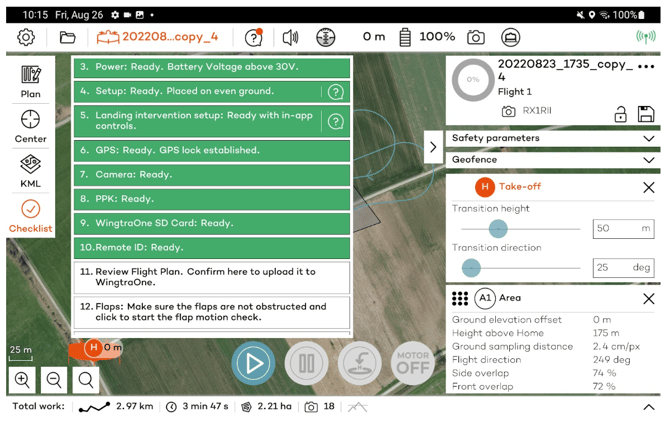Close the A1 Area panel
The width and height of the screenshot is (670, 423).
649,299
